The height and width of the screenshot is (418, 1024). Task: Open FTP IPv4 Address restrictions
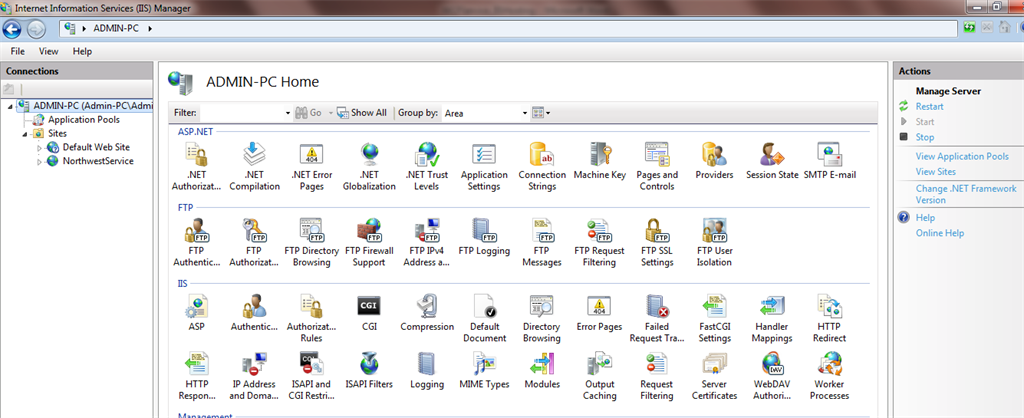[x=426, y=242]
